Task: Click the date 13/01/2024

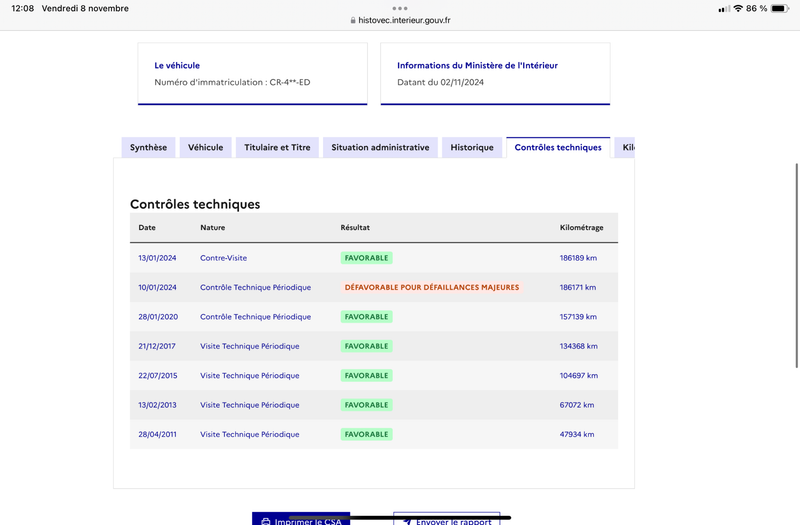Action: tap(157, 258)
